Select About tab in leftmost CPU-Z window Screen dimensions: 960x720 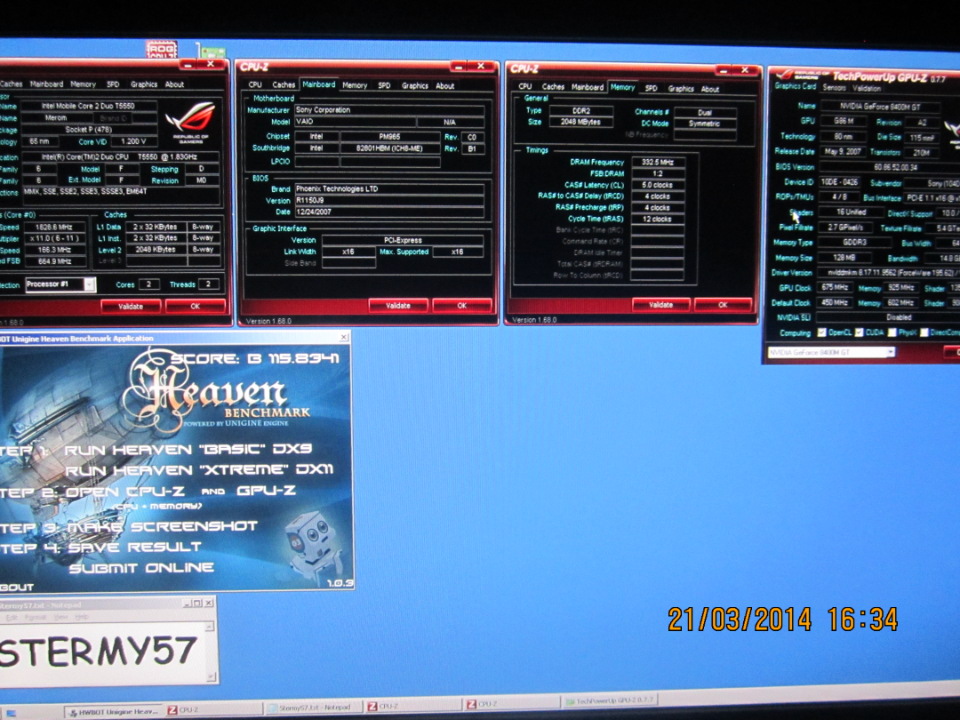174,84
